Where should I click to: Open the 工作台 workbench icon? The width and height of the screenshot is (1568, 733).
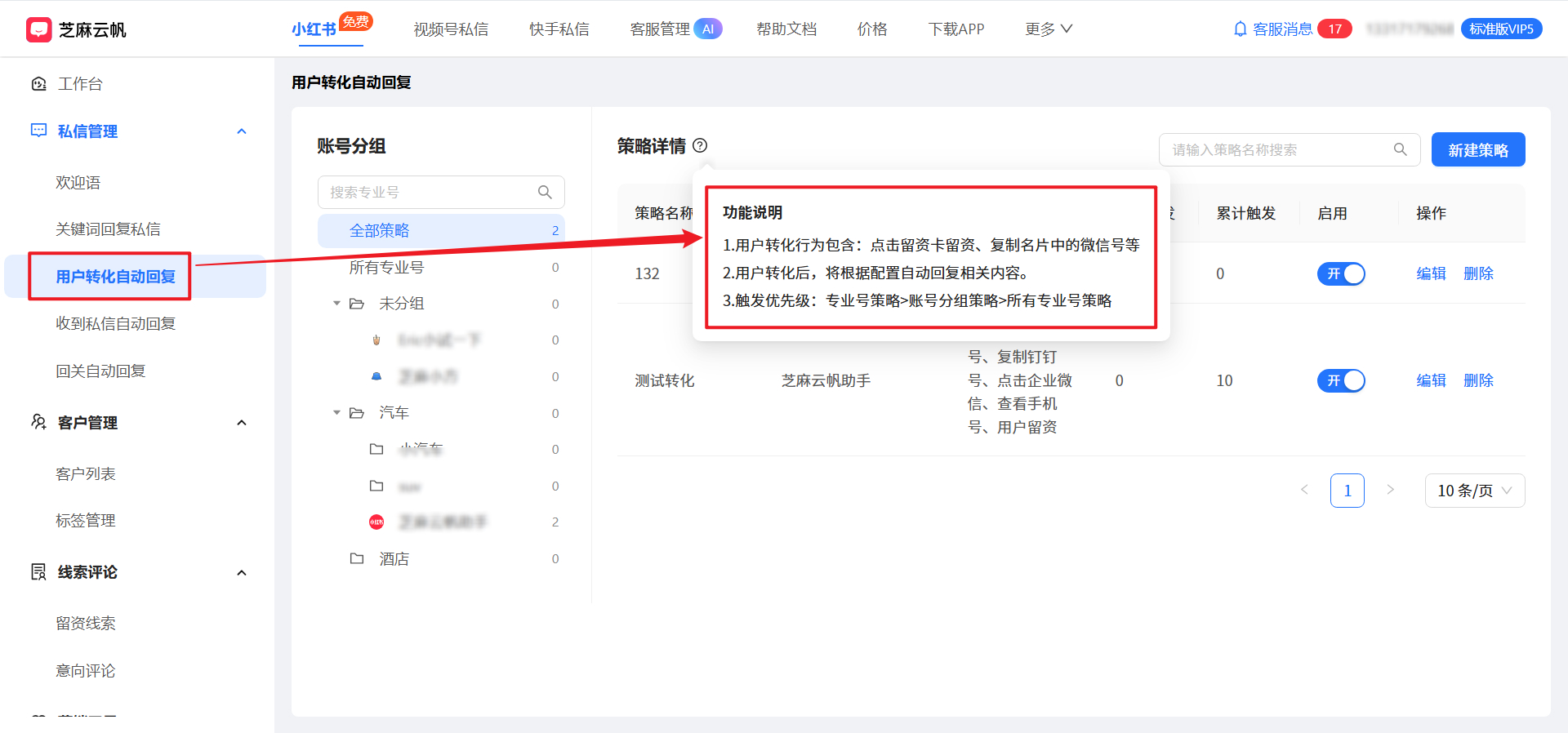coord(38,84)
